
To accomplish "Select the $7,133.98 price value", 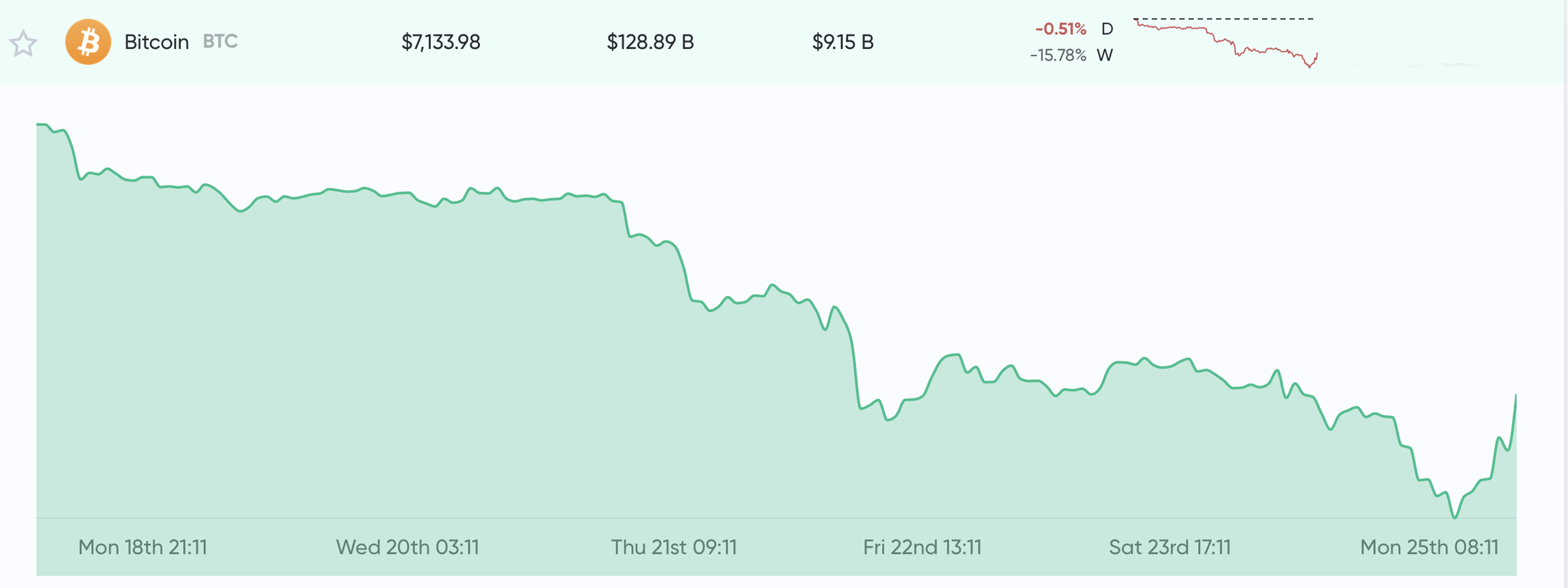I will (440, 42).
